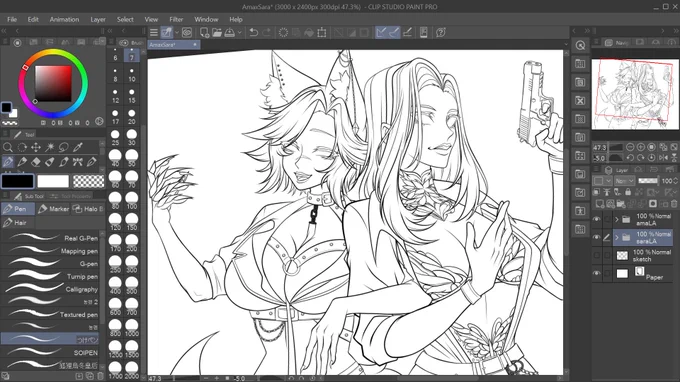Hide the Paper layer
This screenshot has height=382, width=680.
click(597, 273)
